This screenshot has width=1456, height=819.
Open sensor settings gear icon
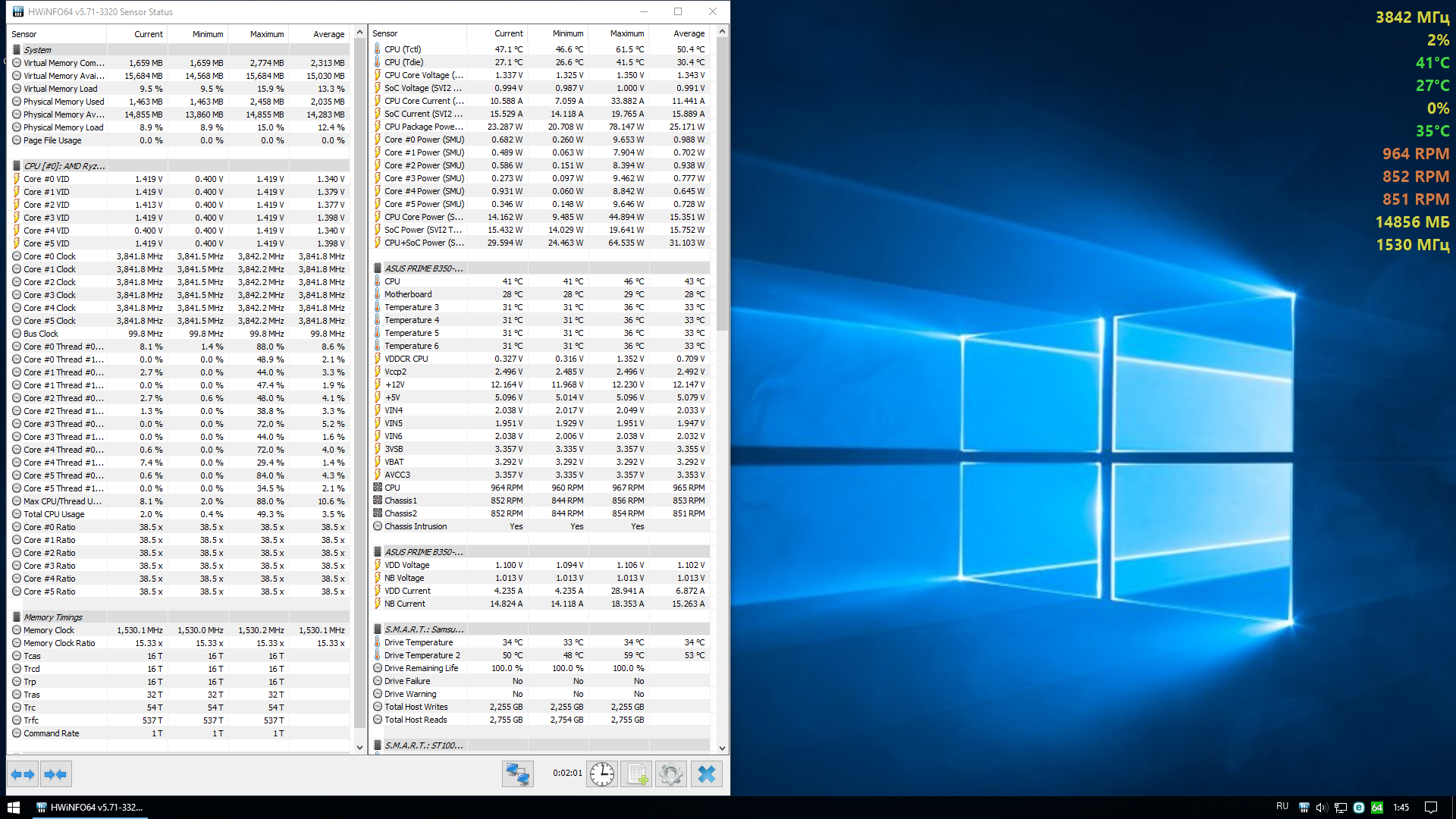point(670,774)
